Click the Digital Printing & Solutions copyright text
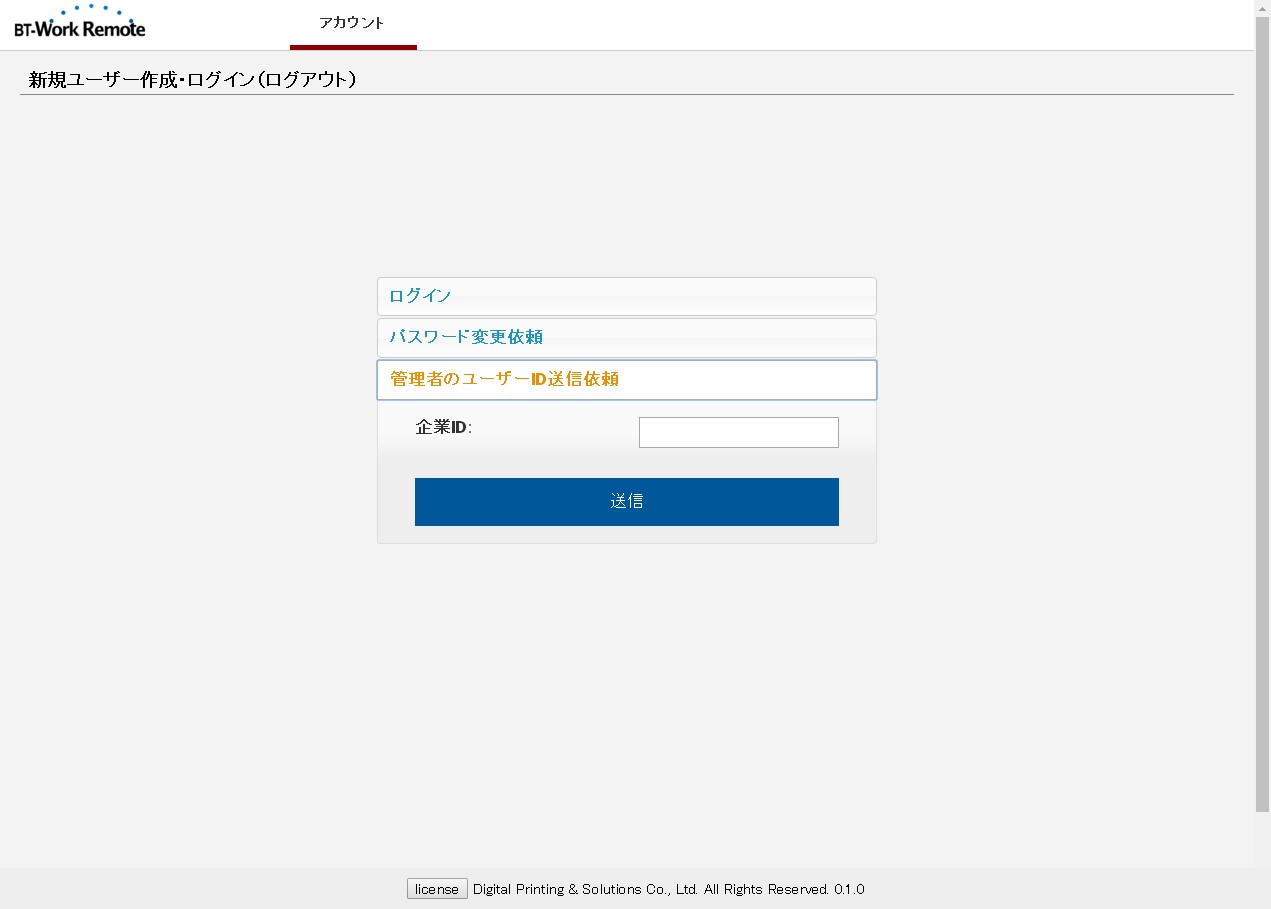Viewport: 1271px width, 909px height. pos(585,889)
